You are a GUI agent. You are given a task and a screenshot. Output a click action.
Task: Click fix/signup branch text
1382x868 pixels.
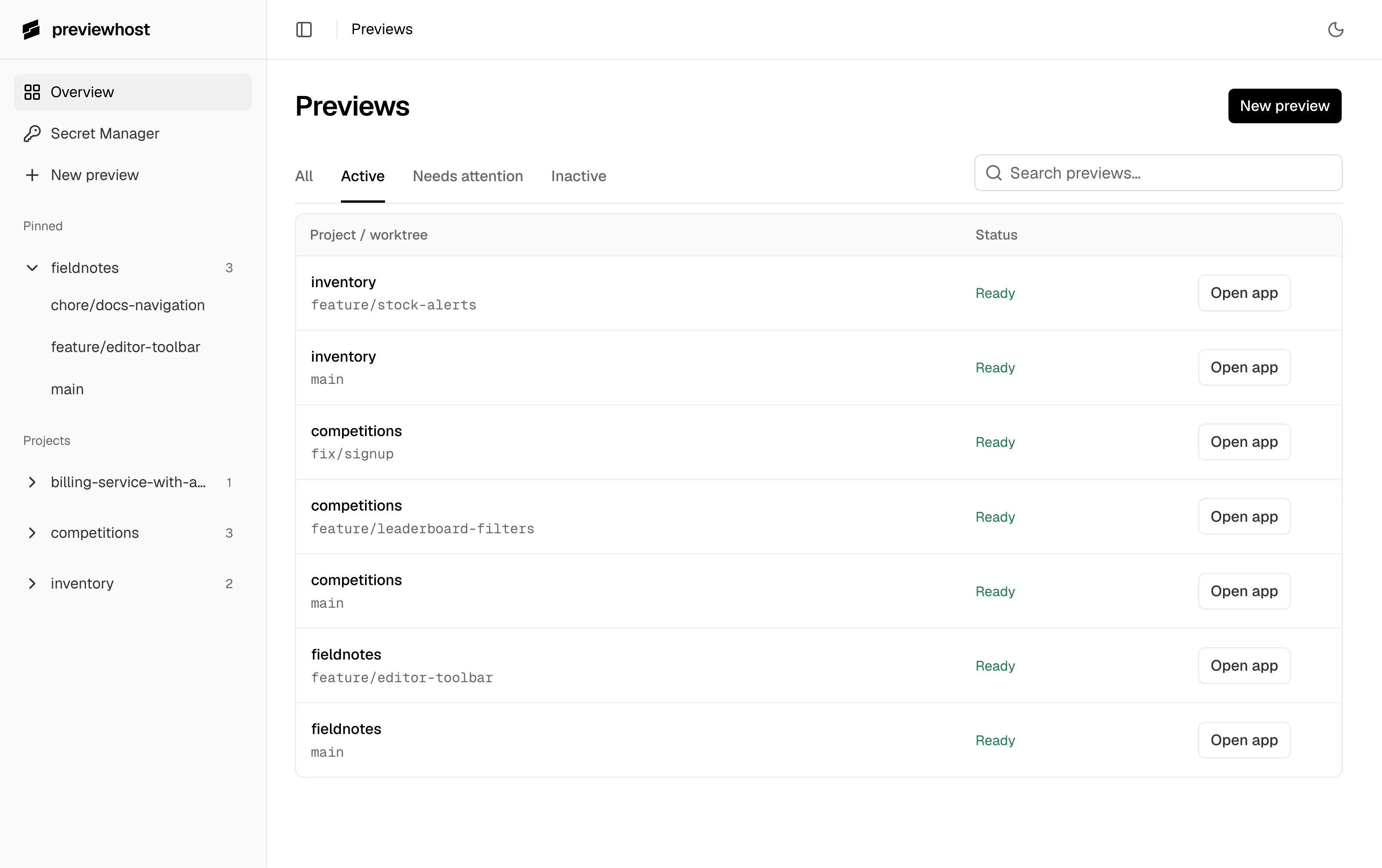[x=352, y=454]
